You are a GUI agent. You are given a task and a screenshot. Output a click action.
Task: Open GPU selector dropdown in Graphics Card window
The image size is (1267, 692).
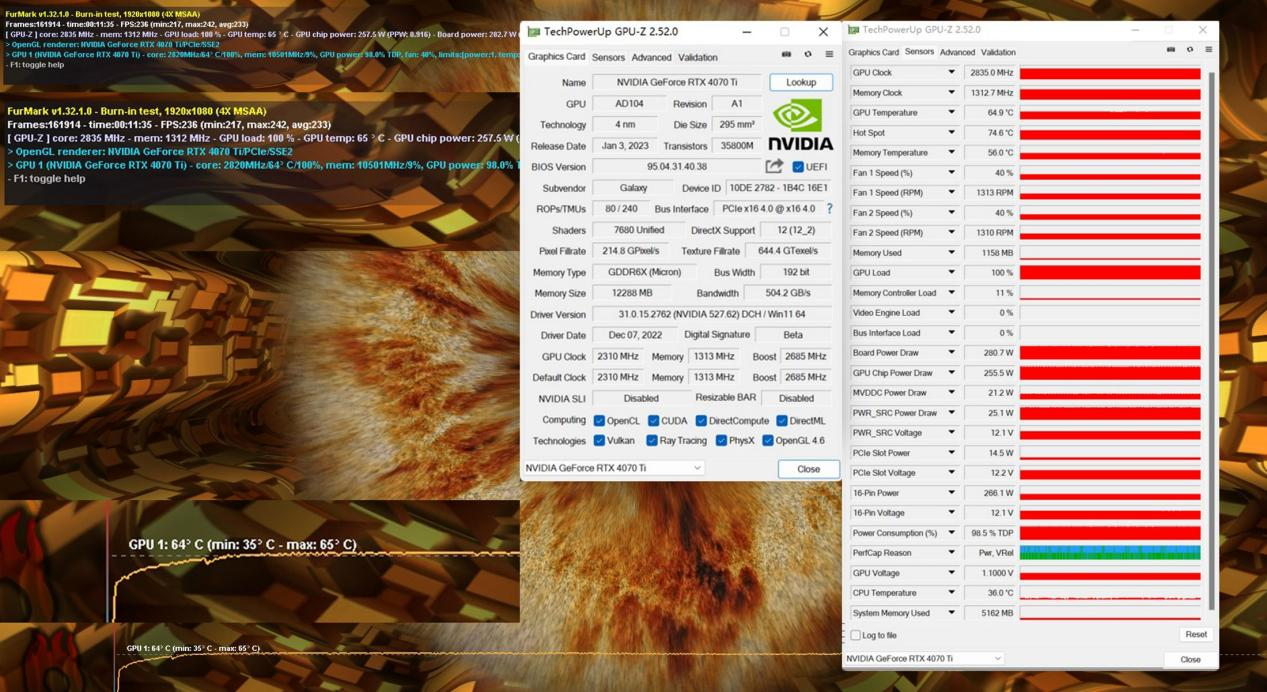click(x=614, y=468)
